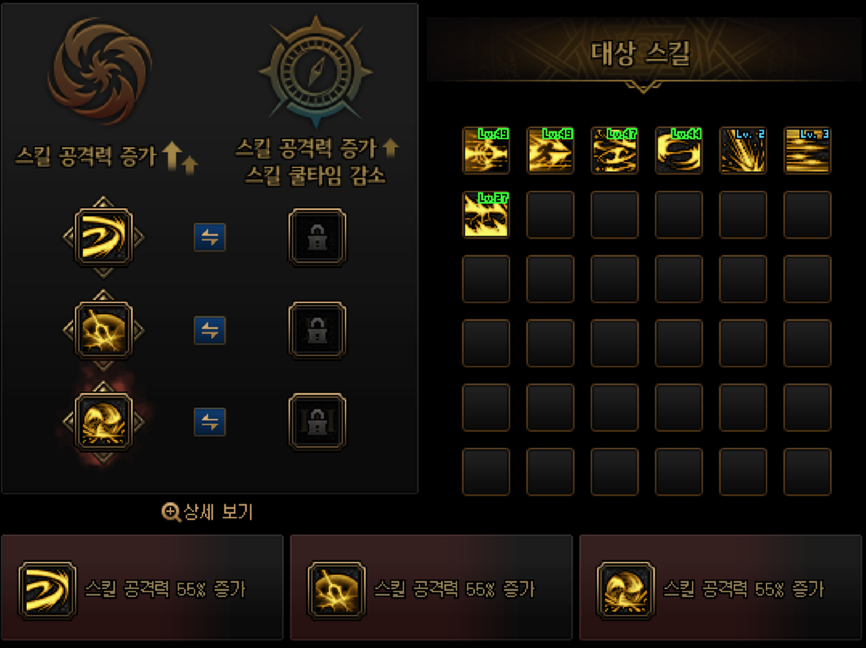866x648 pixels.
Task: Click the first 스킬 공격력 55% 증가 card
Action: point(142,587)
